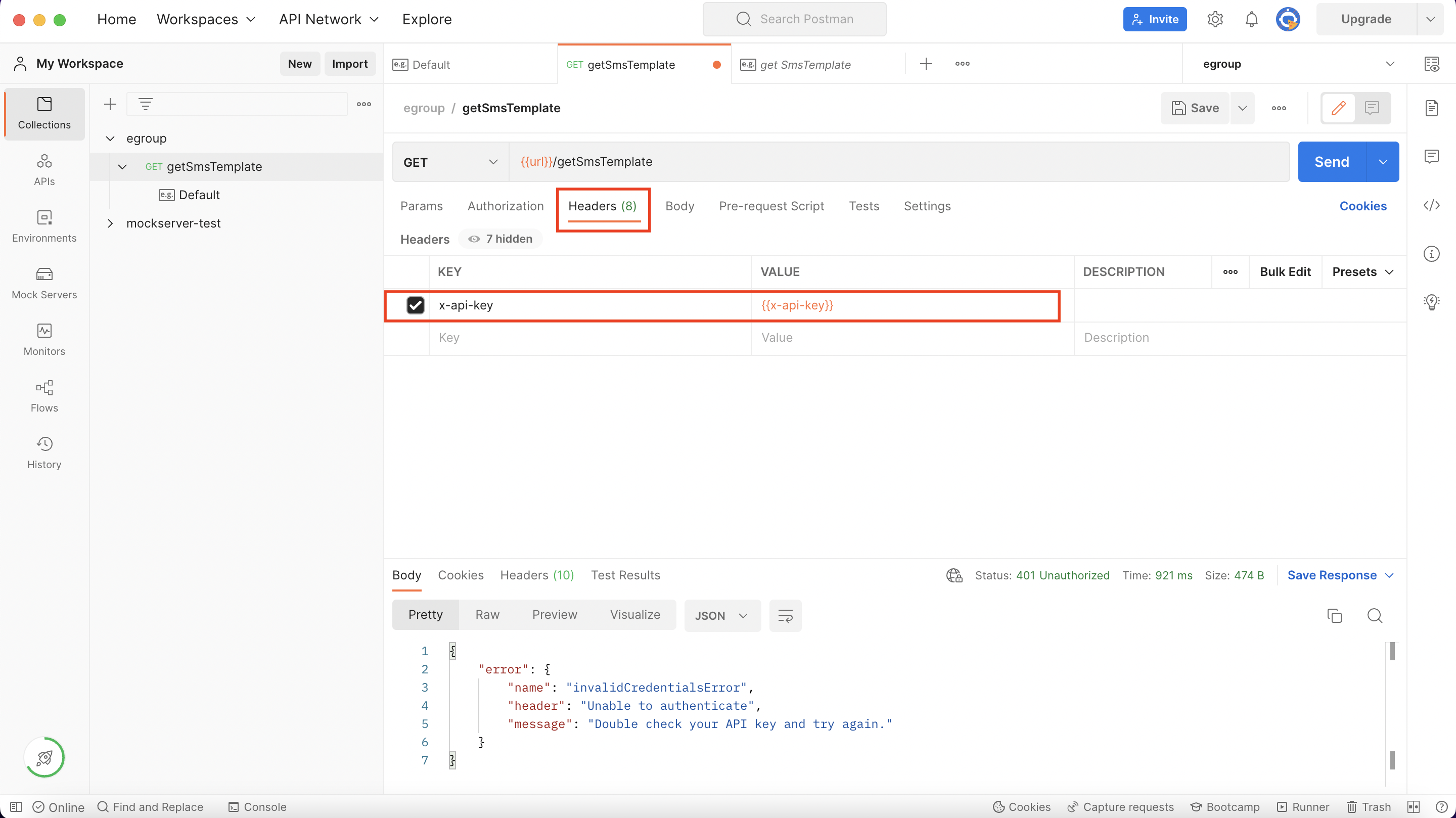Open the Mock Servers panel
This screenshot has height=818, width=1456.
pos(44,283)
